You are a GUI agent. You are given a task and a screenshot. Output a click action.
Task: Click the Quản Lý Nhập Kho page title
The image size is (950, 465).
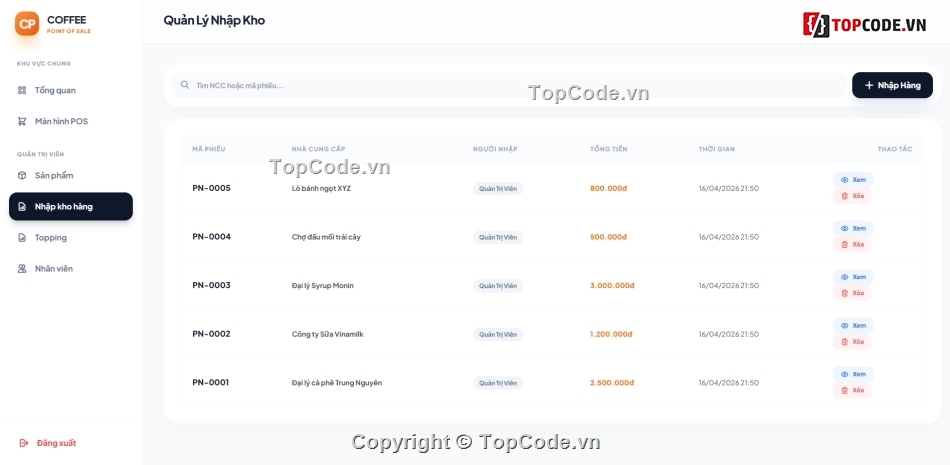pyautogui.click(x=214, y=21)
